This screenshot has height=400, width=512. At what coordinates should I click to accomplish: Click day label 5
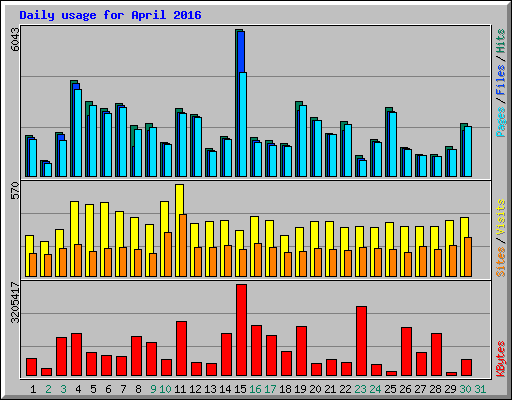[93, 389]
